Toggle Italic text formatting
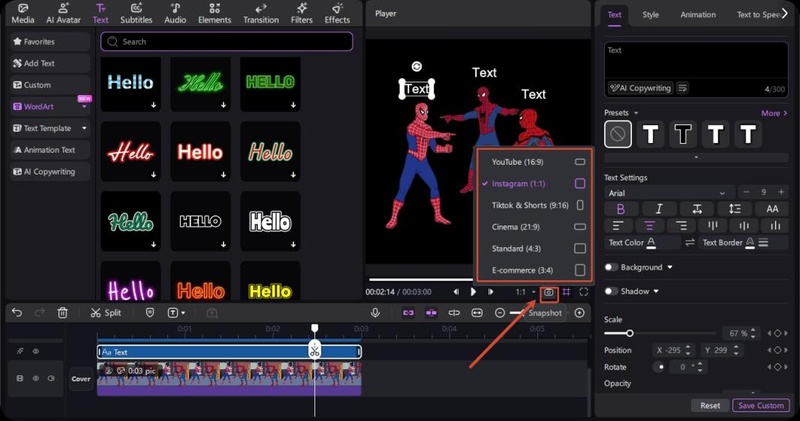The height and width of the screenshot is (421, 800). click(x=659, y=209)
